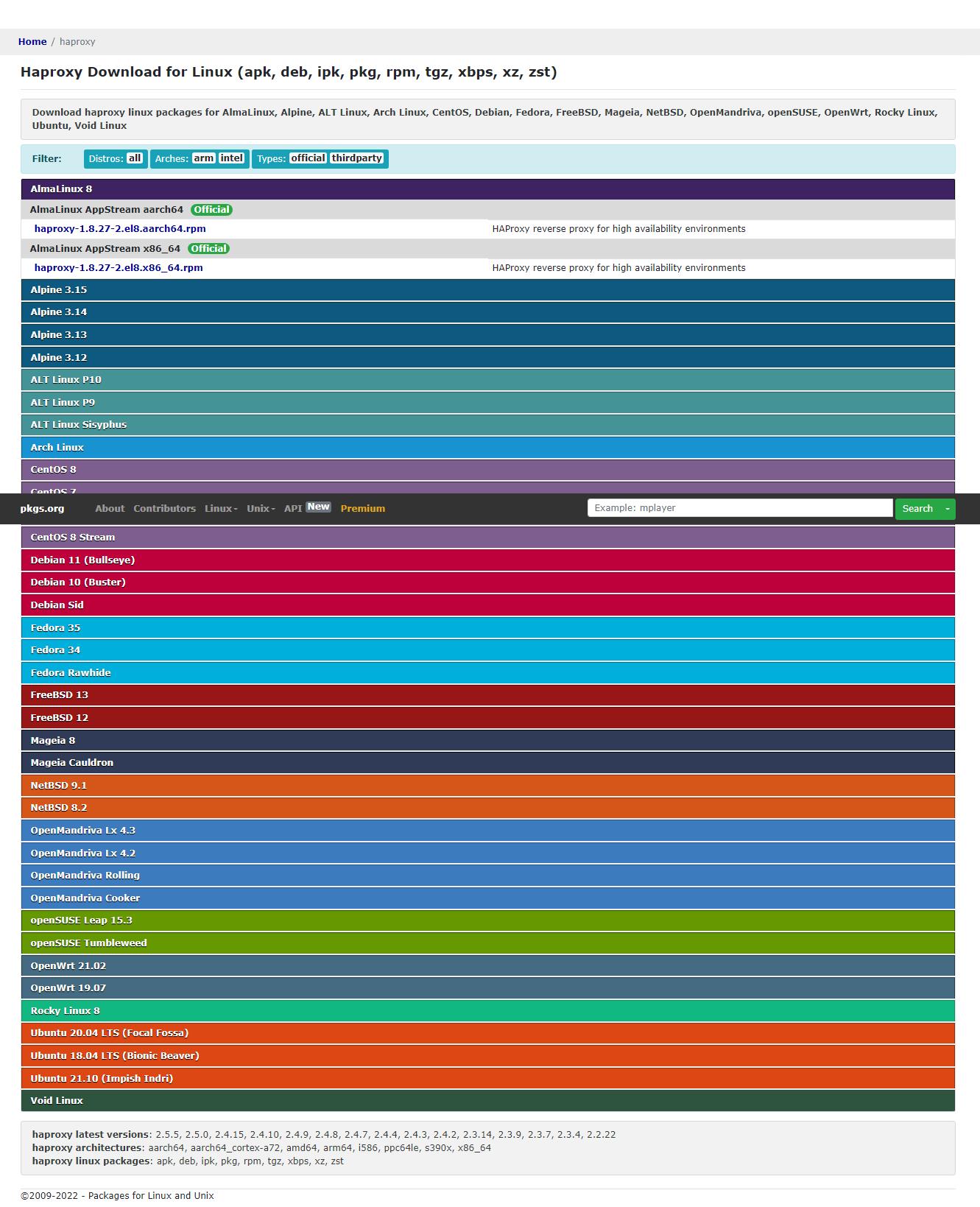This screenshot has height=1207, width=980.
Task: Expand Ubuntu 20.04 LTS (Focal Fossa) section
Action: (488, 1033)
